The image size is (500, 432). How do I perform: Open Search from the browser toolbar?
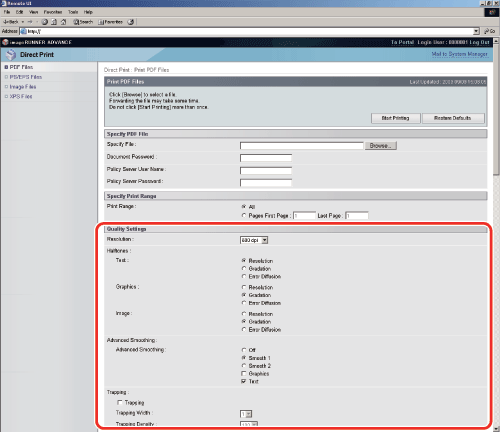click(x=83, y=22)
